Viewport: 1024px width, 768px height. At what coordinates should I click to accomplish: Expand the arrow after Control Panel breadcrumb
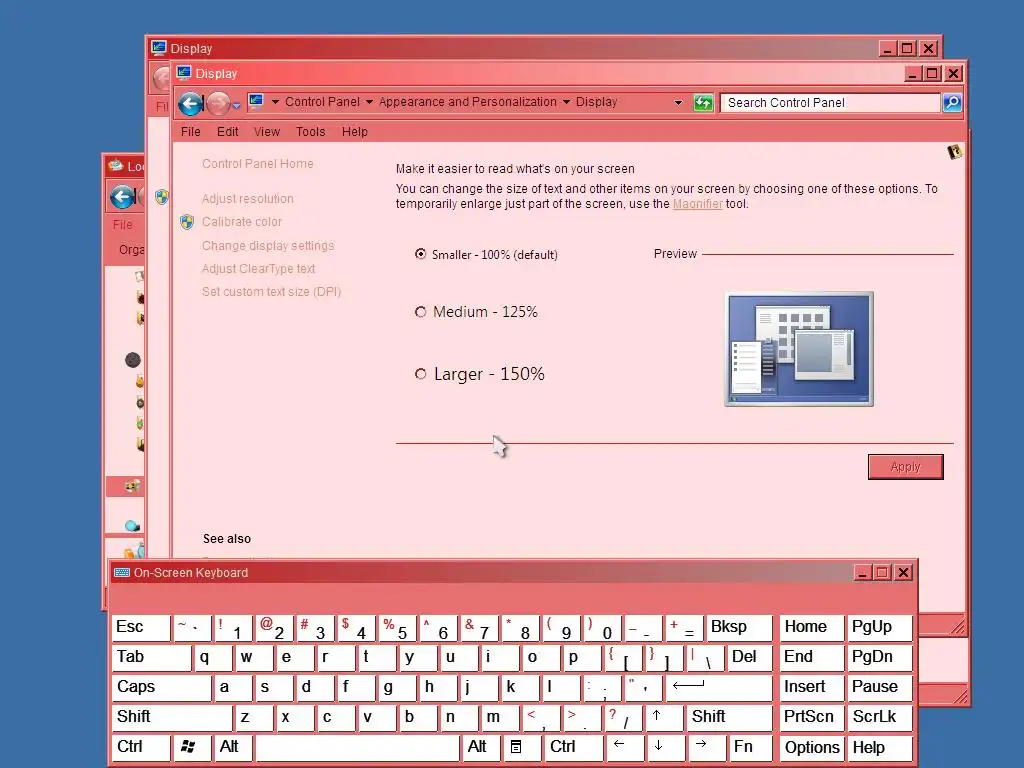(x=369, y=102)
